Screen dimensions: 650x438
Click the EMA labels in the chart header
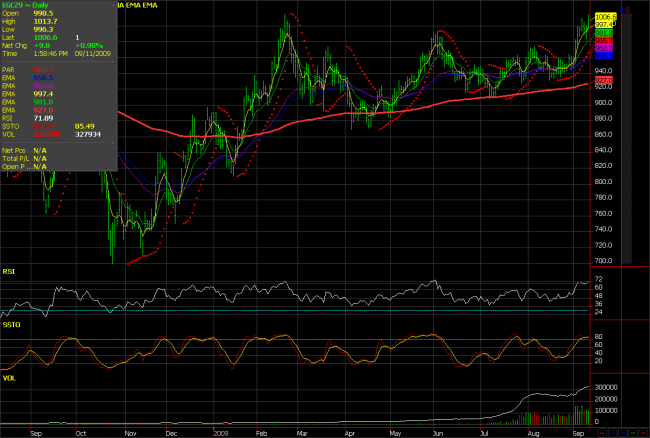coord(138,5)
